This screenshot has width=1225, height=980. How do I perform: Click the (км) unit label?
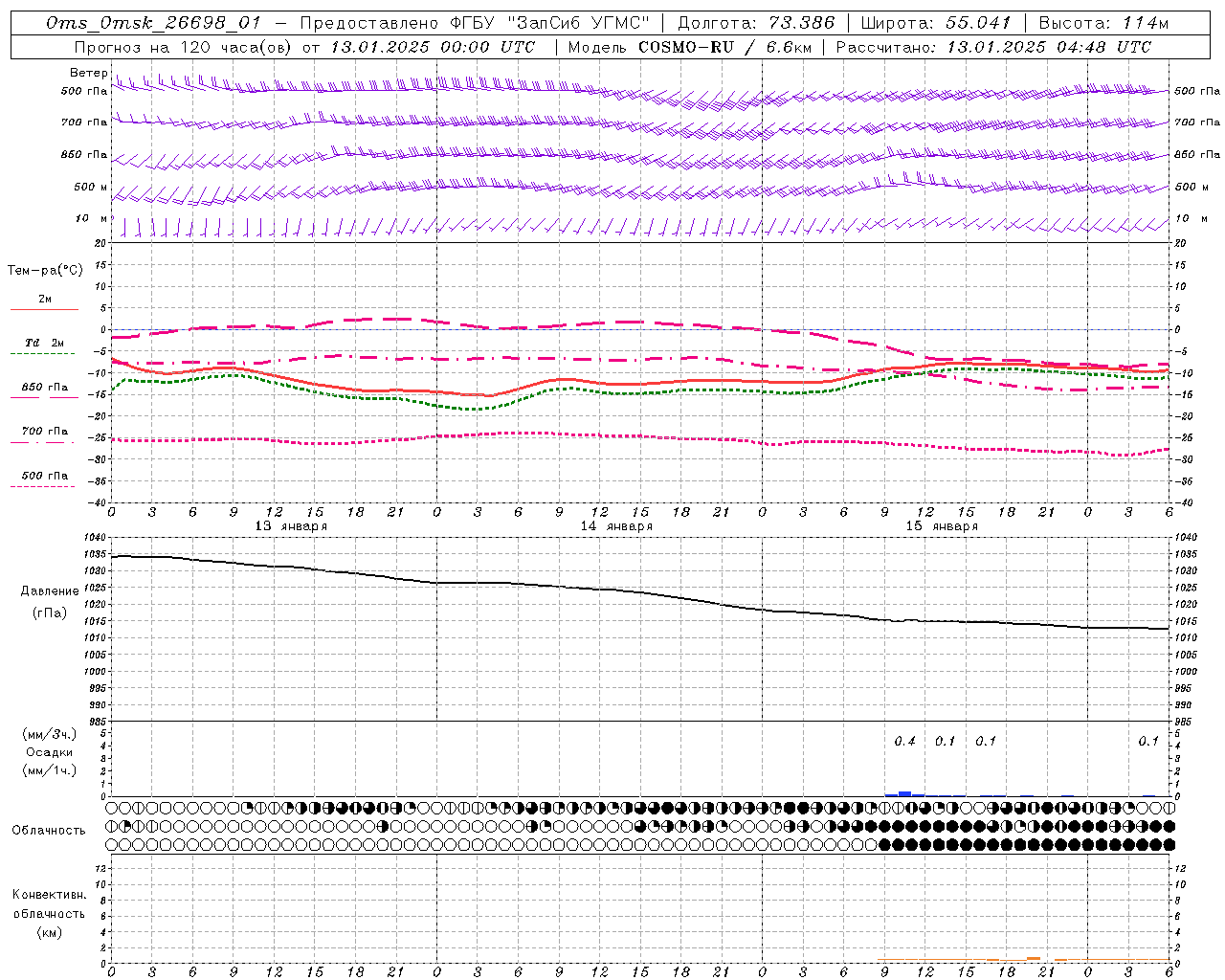49,932
